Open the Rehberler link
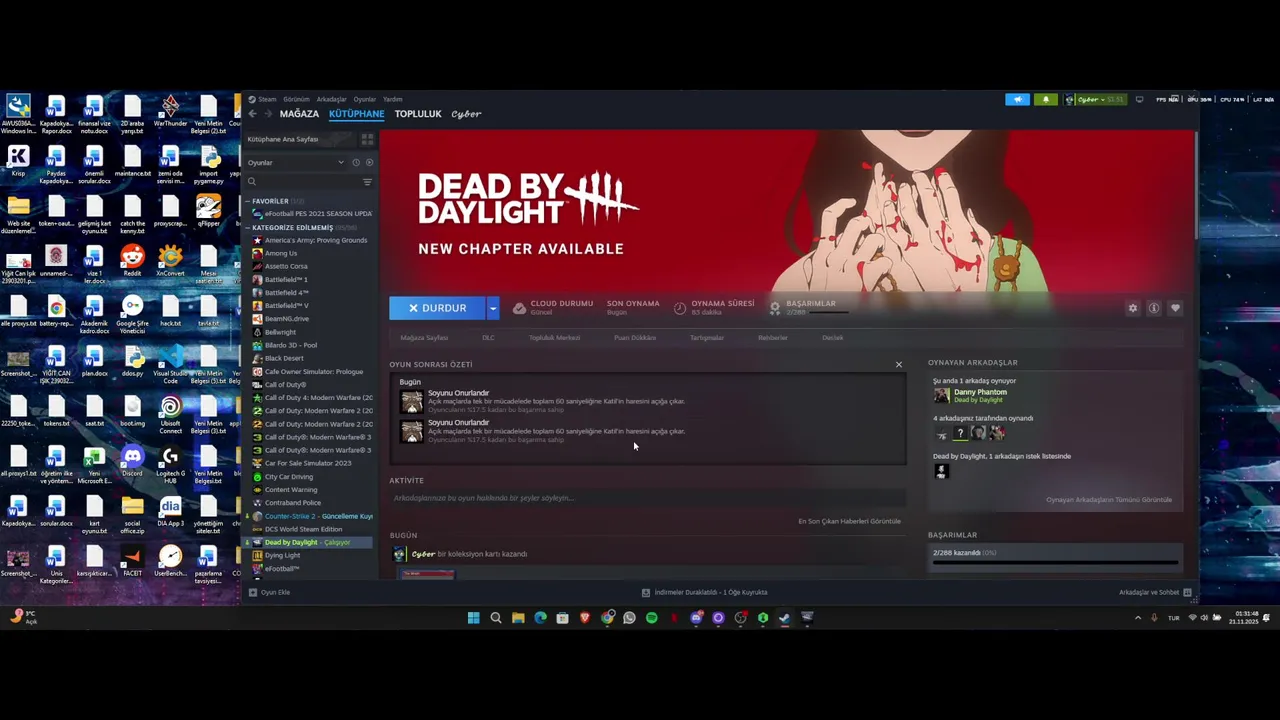Screen dimensions: 1280x720 (x=772, y=338)
